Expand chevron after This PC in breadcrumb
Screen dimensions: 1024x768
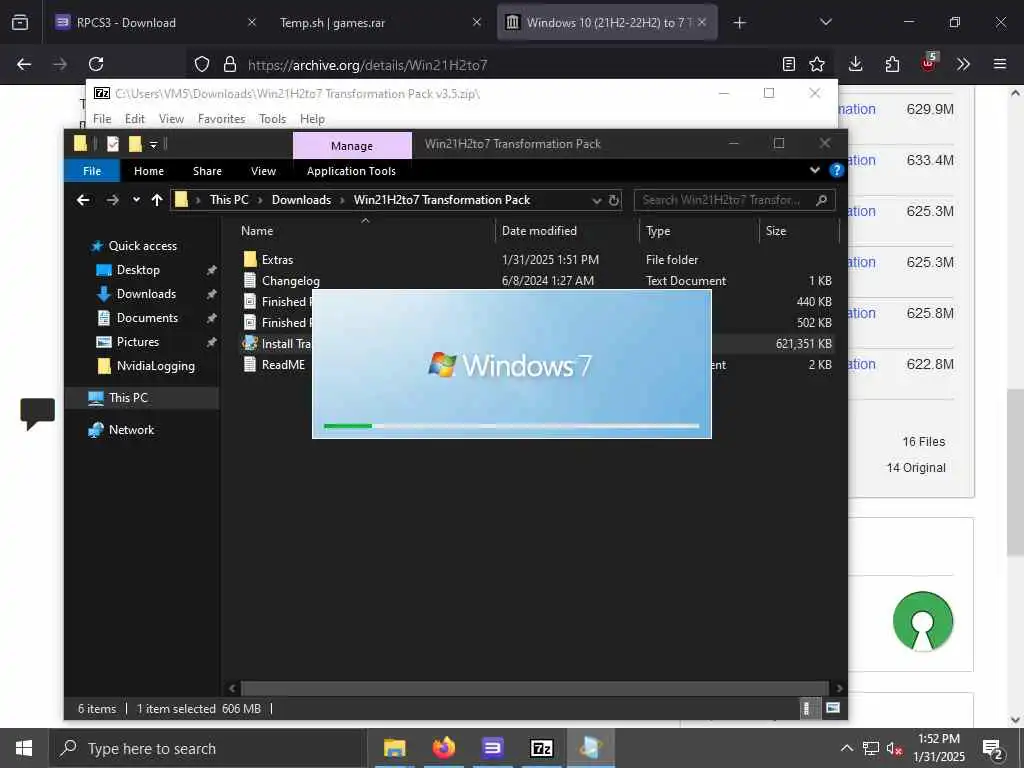259,200
